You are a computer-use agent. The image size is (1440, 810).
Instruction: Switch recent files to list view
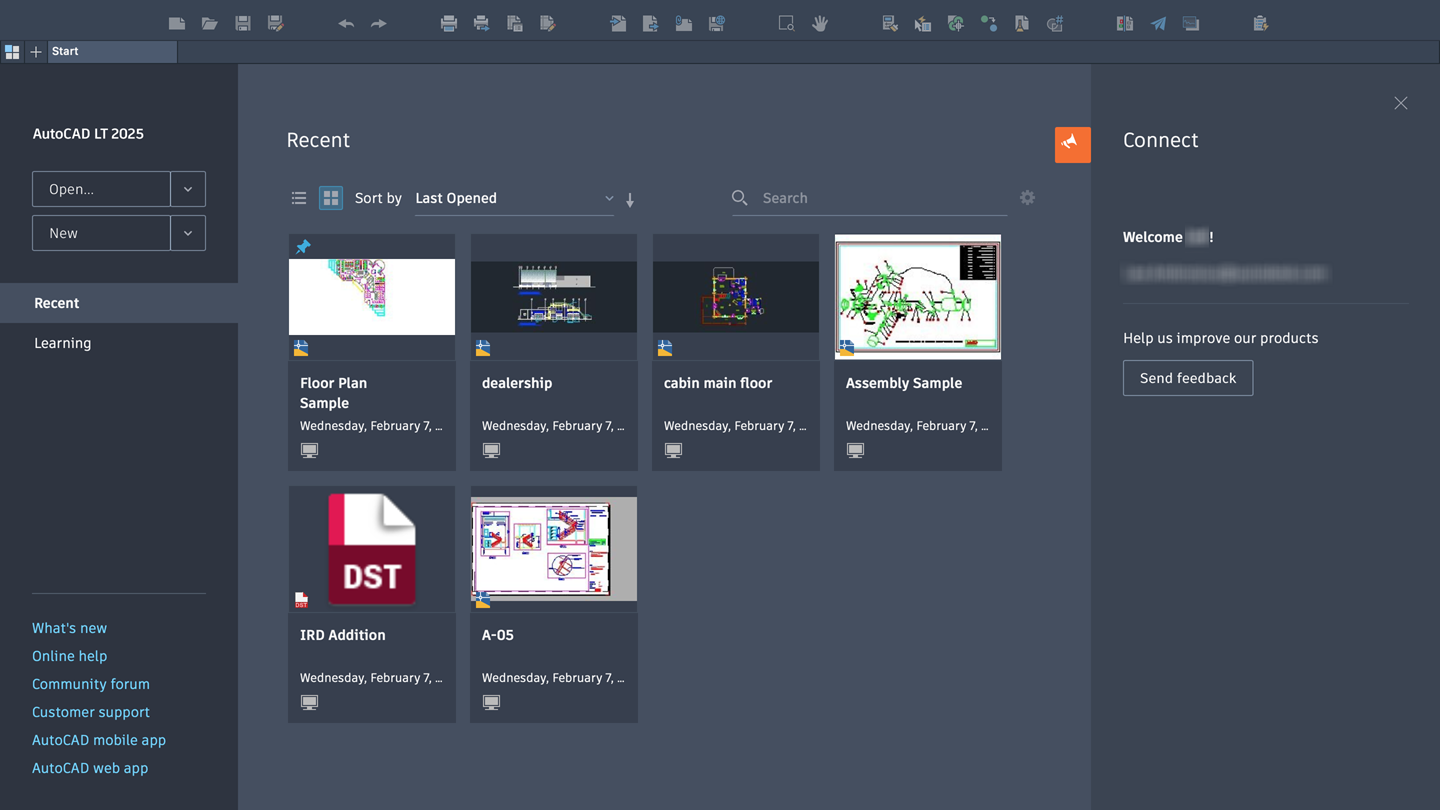point(299,198)
